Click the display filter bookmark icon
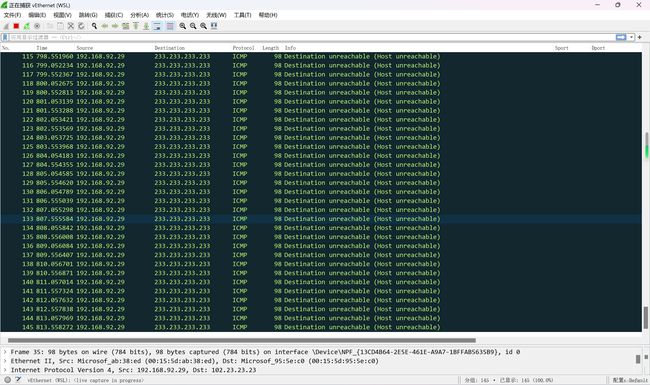This screenshot has height=385, width=650. point(5,37)
